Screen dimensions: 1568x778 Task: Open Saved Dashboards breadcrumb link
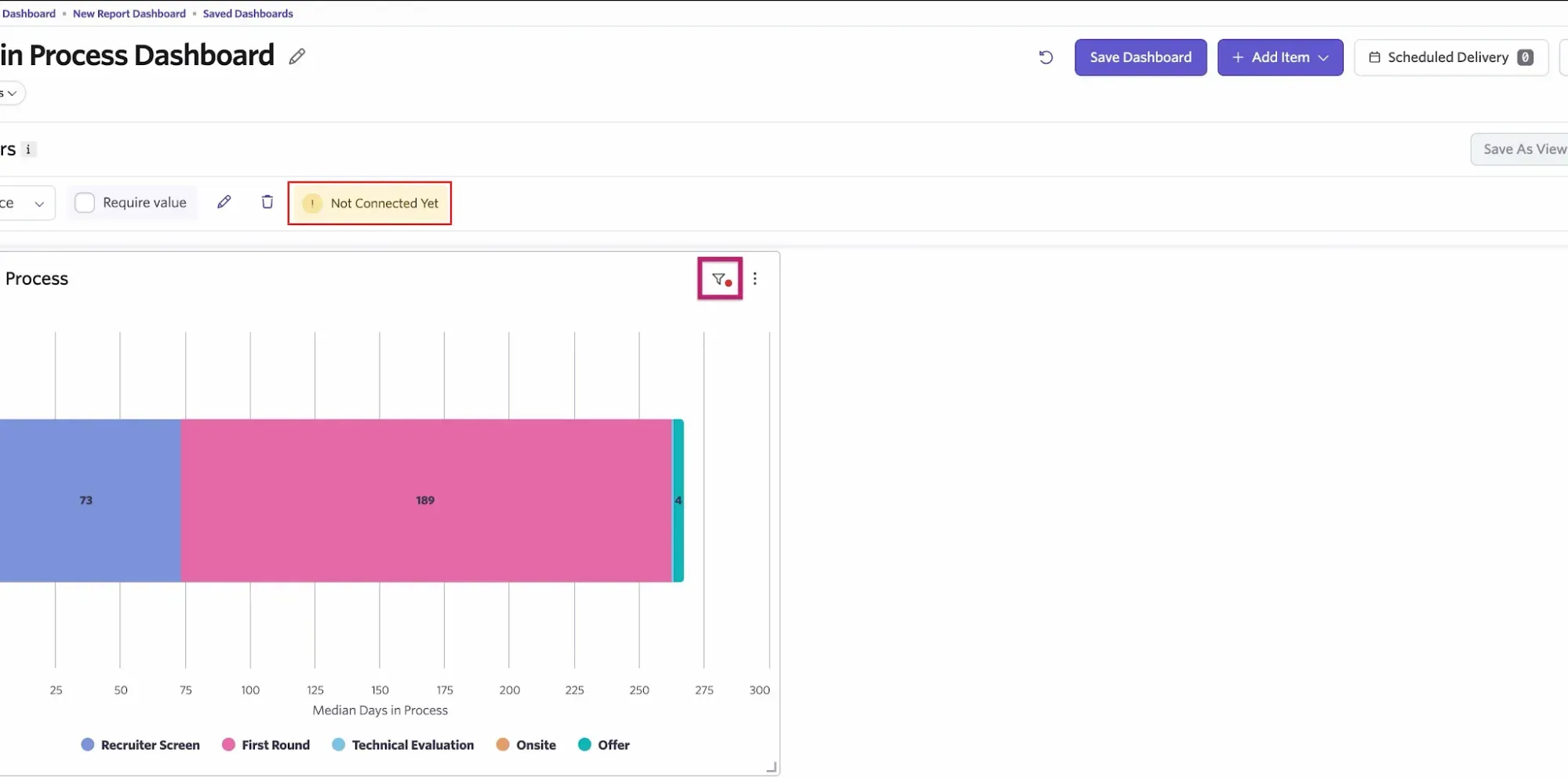[x=248, y=13]
